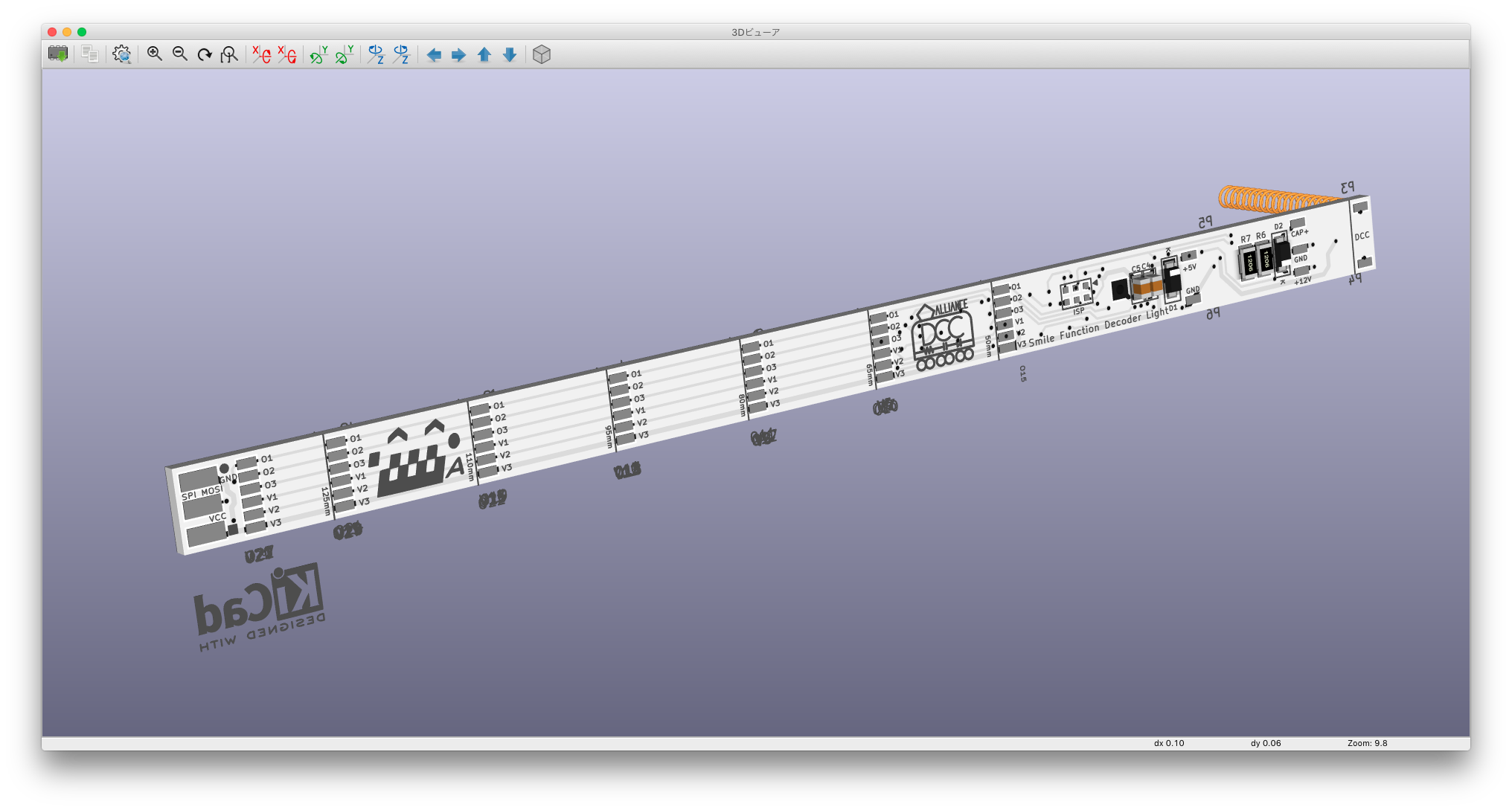The width and height of the screenshot is (1512, 810).
Task: Rotate Z clockwise using first blue Z icon
Action: (376, 54)
